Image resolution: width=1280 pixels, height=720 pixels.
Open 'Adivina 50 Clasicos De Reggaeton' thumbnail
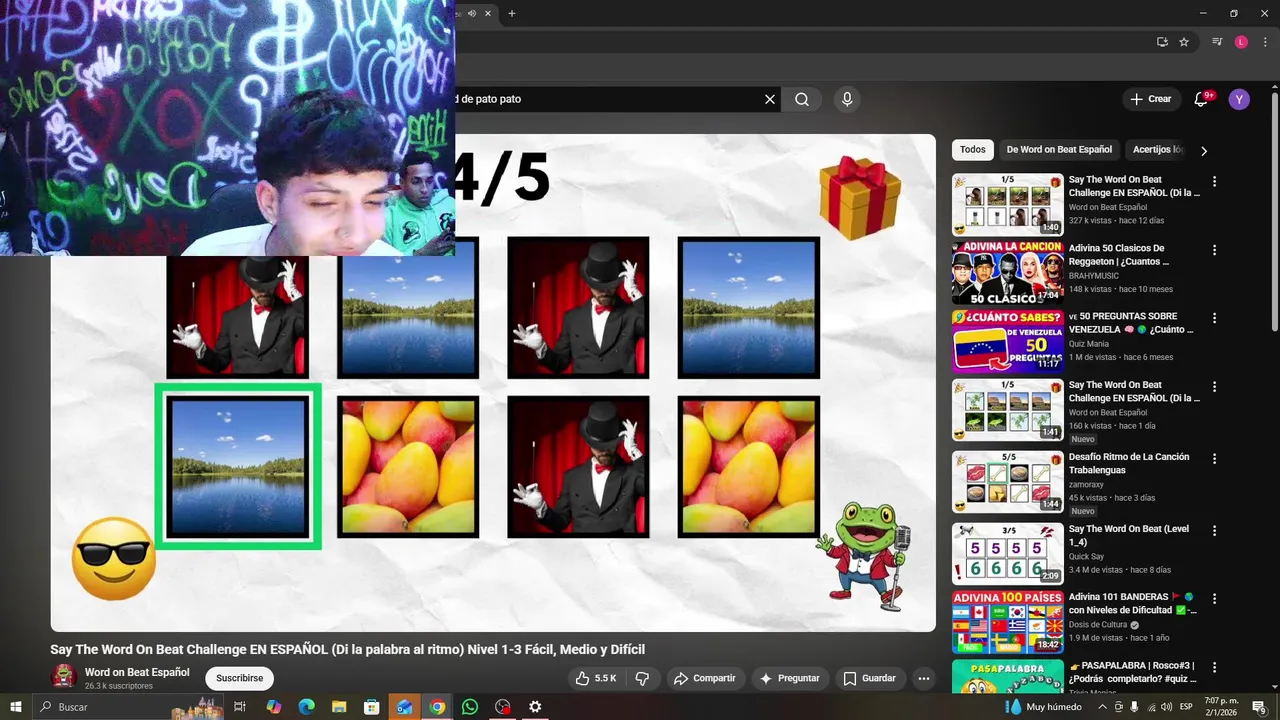pos(1007,273)
